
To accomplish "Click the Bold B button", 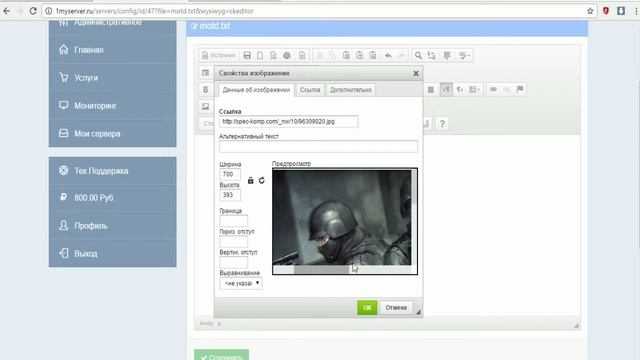I will [205, 89].
